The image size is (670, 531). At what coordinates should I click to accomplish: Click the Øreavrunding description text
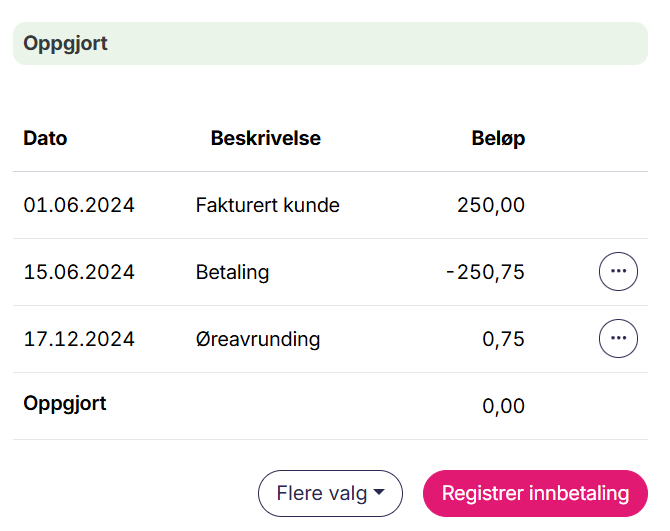[x=258, y=339]
